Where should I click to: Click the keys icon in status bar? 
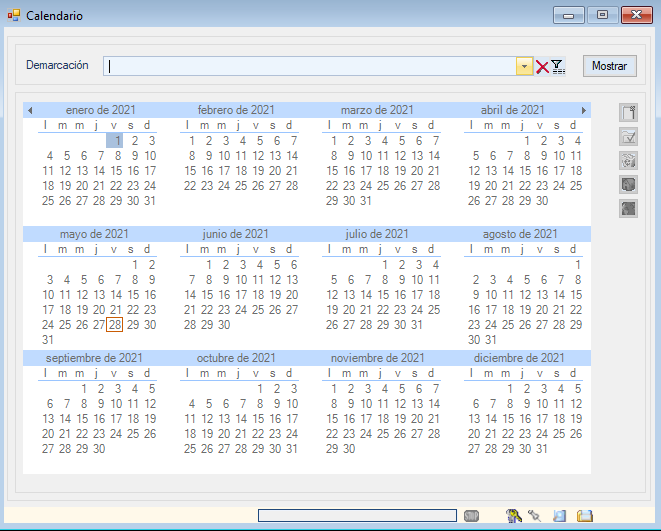[x=515, y=516]
